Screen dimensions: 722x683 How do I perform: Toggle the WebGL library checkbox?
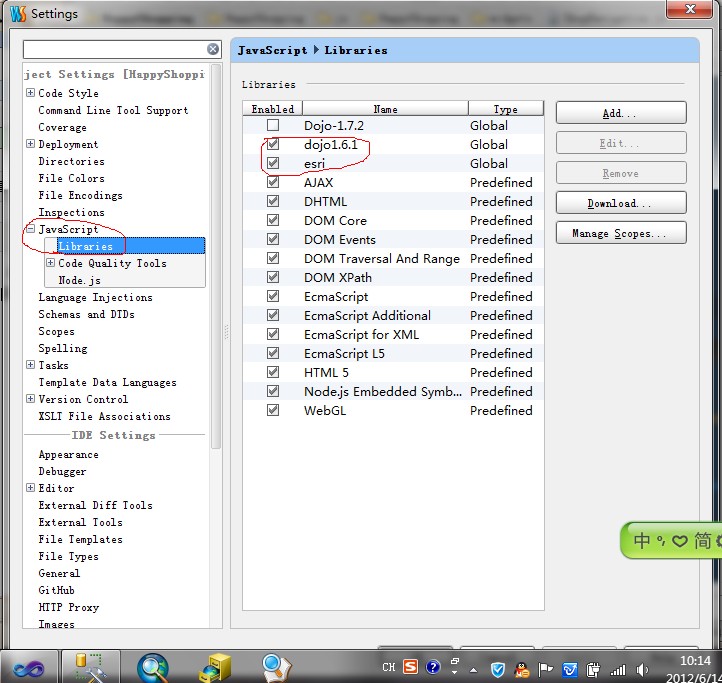tap(273, 409)
